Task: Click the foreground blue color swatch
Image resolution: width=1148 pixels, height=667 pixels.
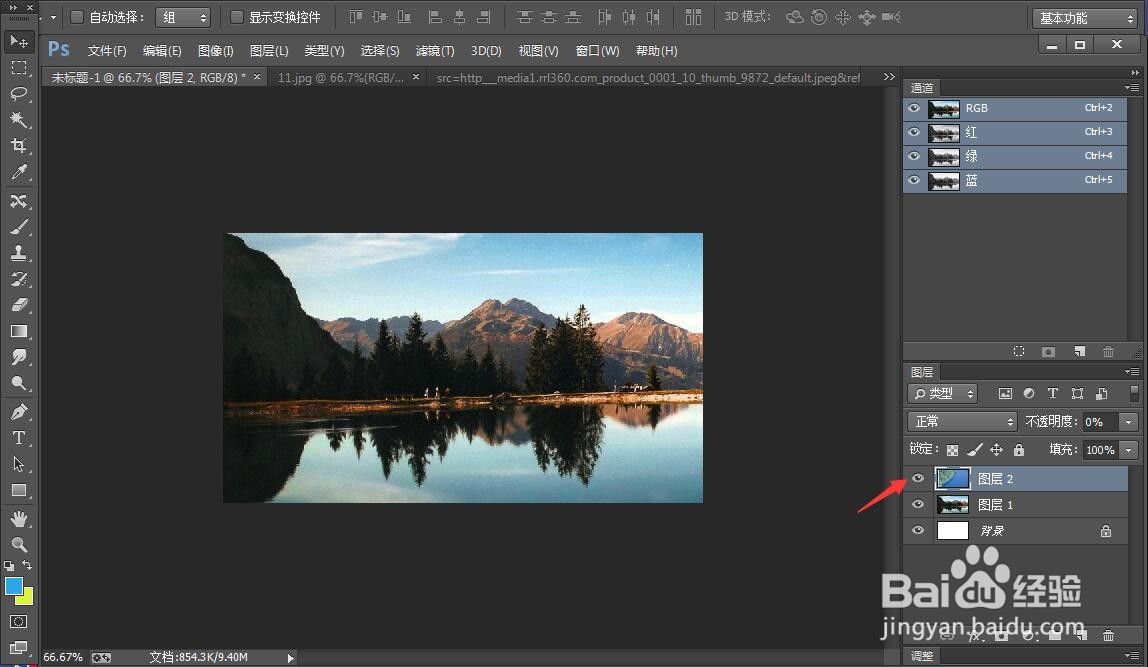Action: (13, 586)
